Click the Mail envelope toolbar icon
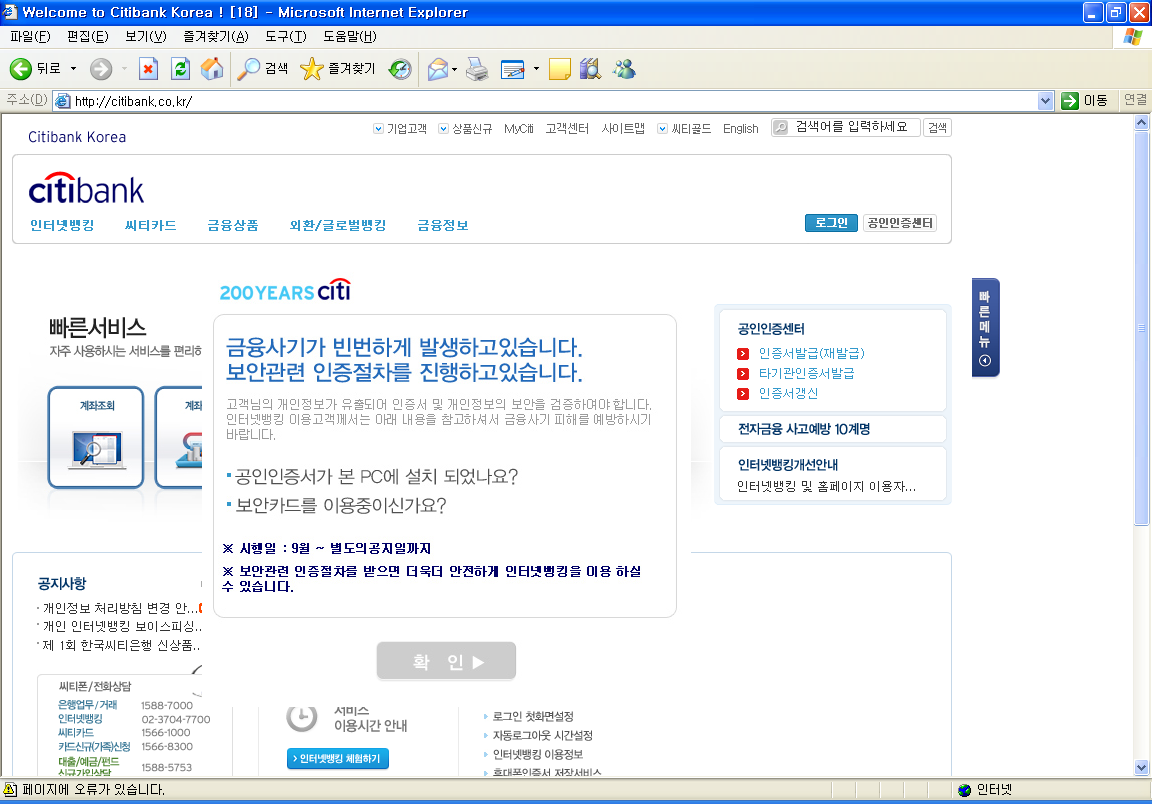Image resolution: width=1152 pixels, height=804 pixels. pos(438,69)
